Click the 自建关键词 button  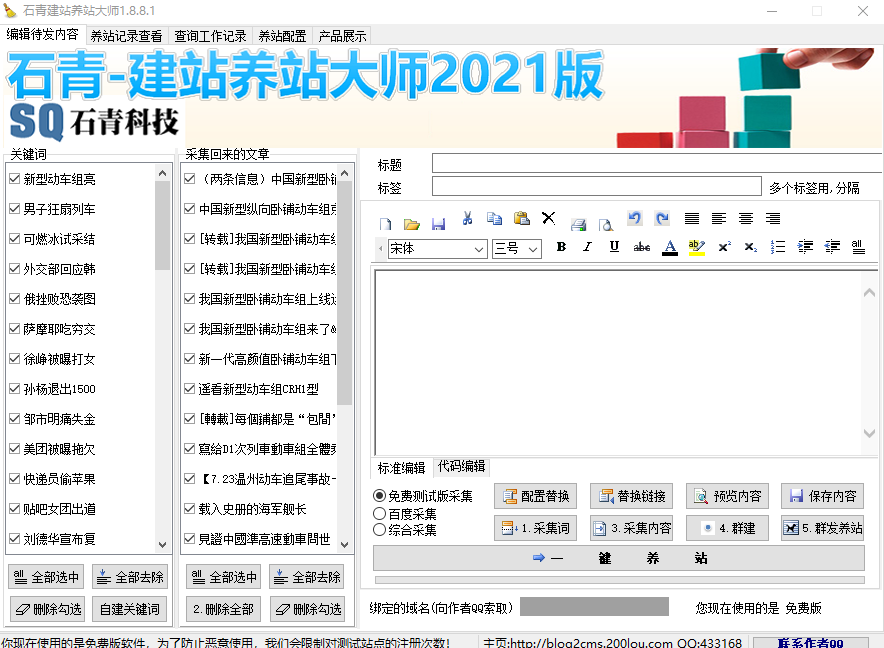coord(130,609)
